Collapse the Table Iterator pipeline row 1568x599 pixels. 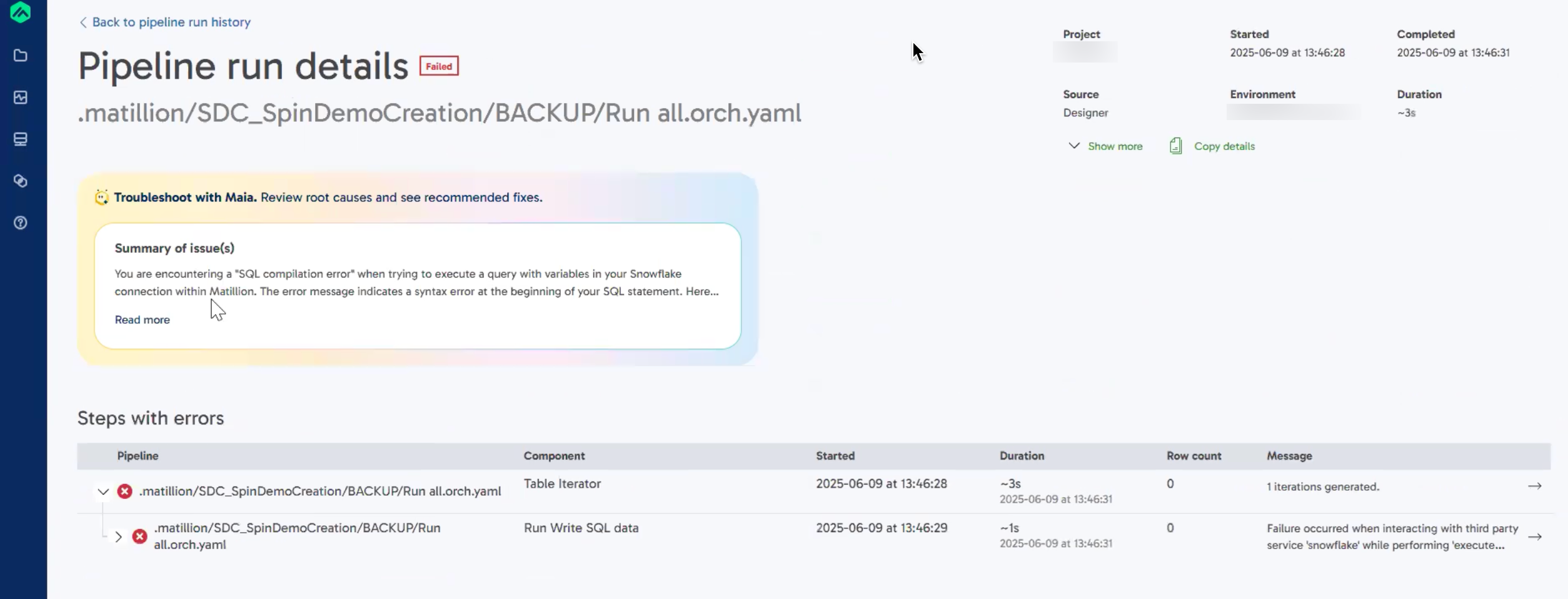pyautogui.click(x=103, y=492)
